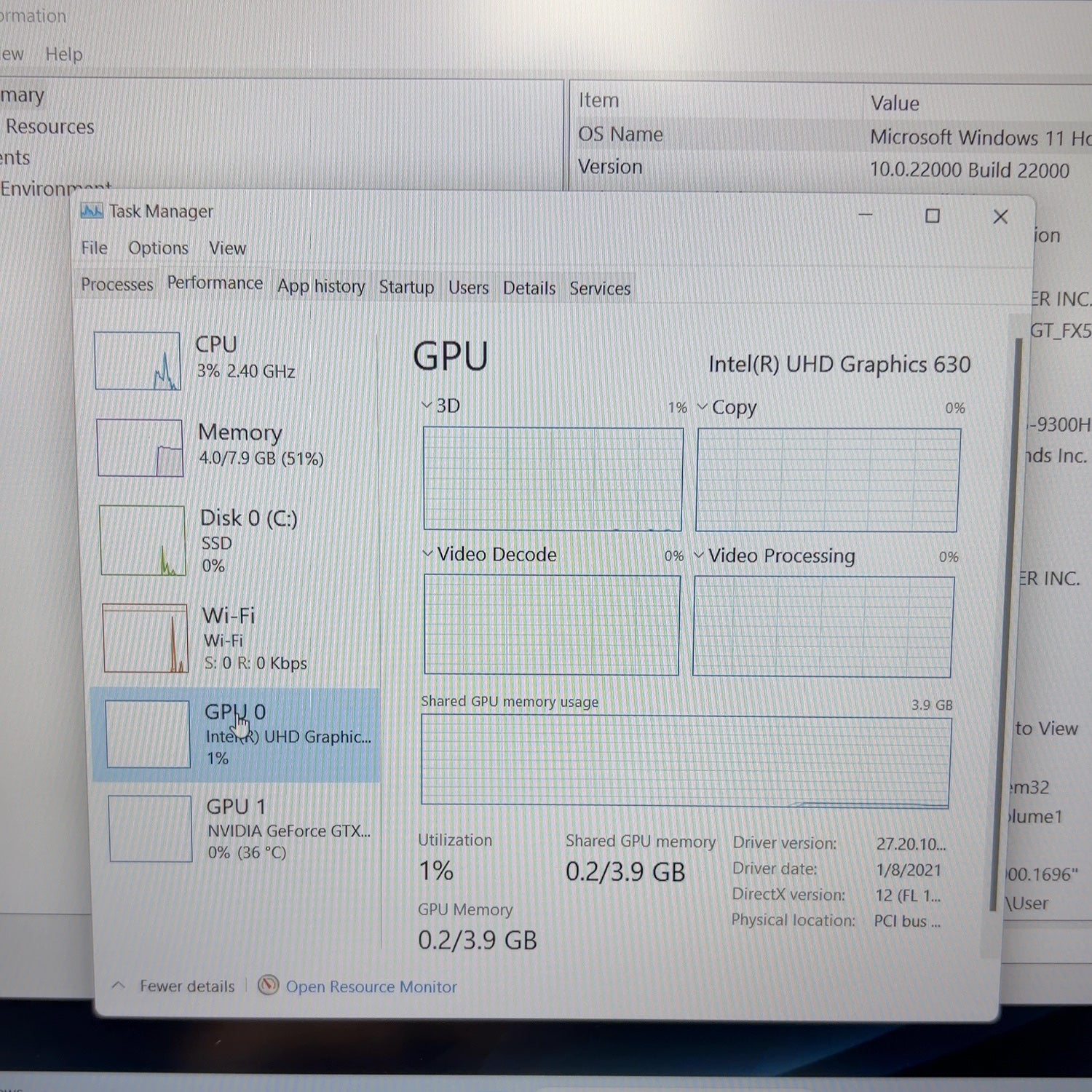Screen dimensions: 1092x1092
Task: Maximize the Task Manager window
Action: coord(932,215)
